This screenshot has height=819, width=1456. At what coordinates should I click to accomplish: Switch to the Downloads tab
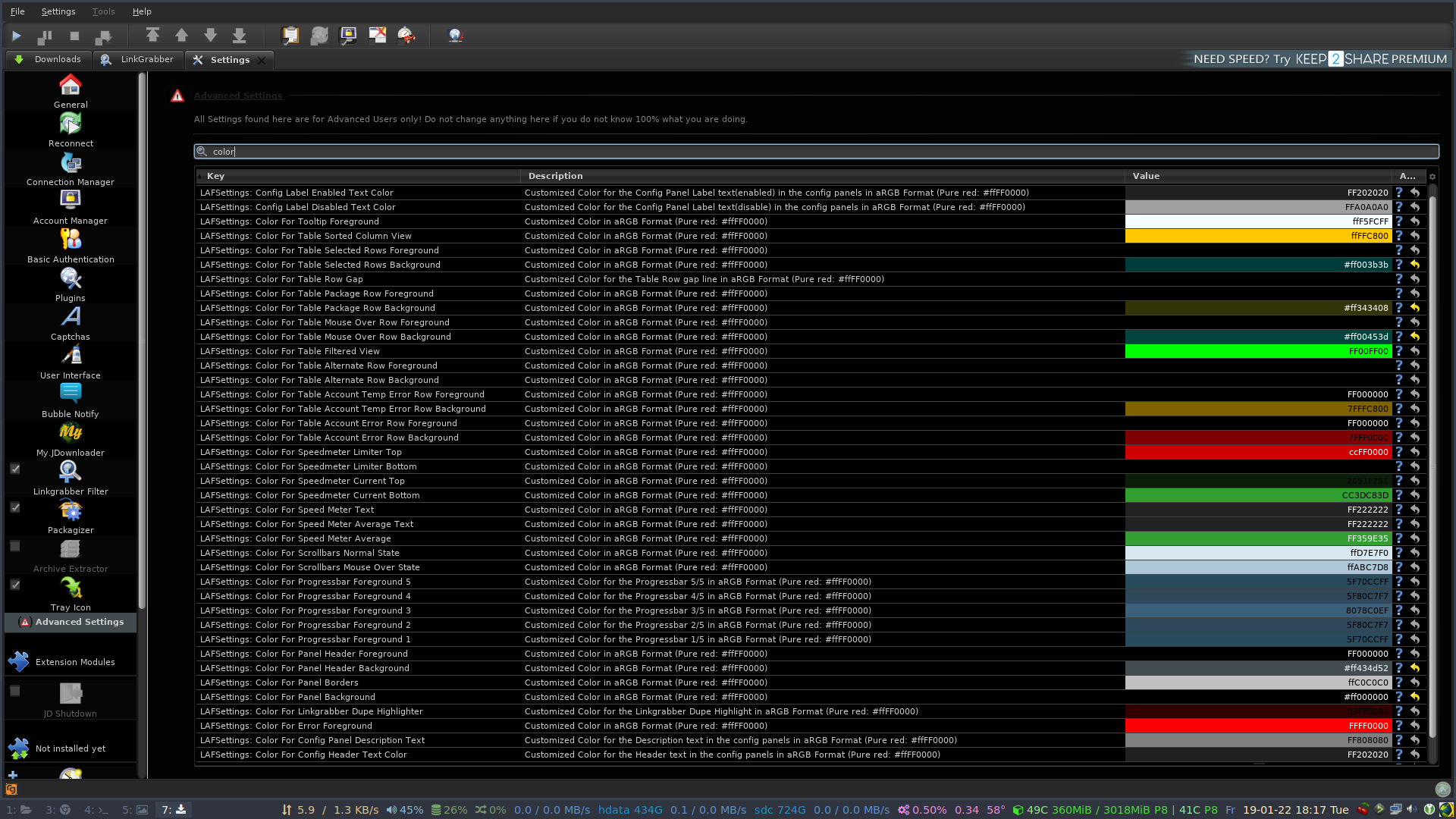point(49,59)
